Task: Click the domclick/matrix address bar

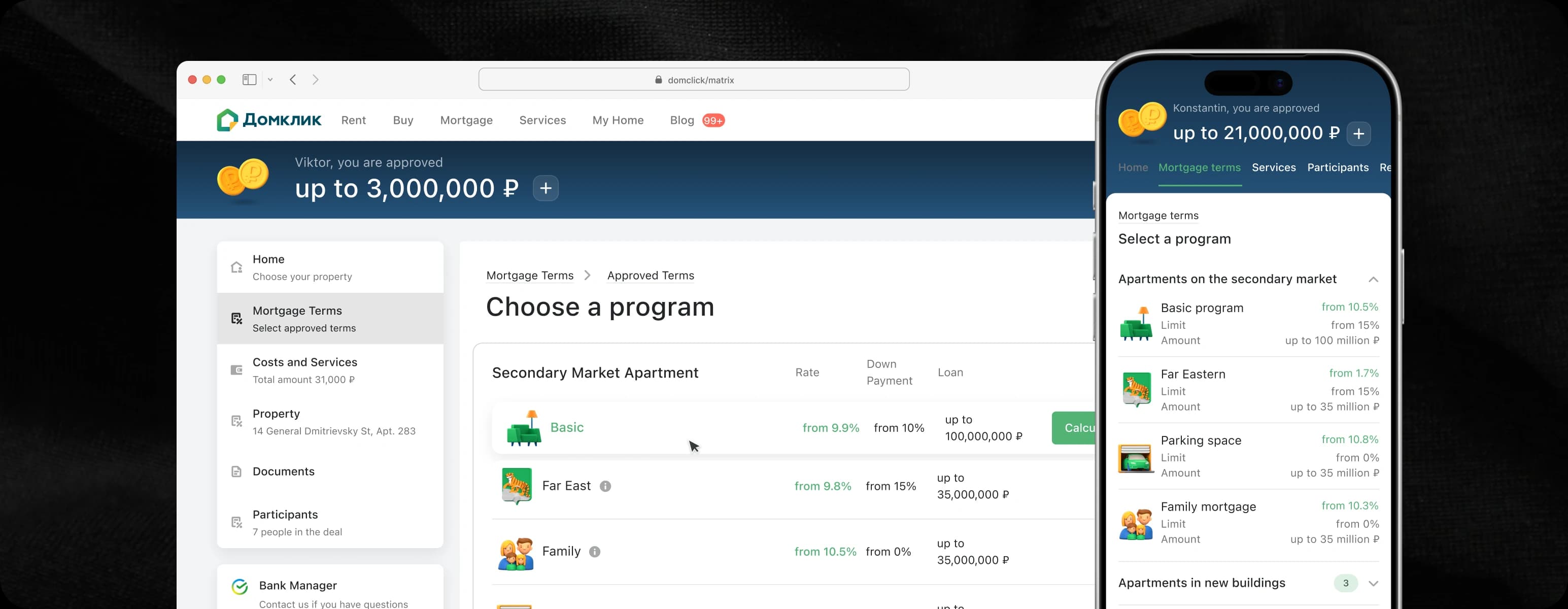Action: coord(694,80)
